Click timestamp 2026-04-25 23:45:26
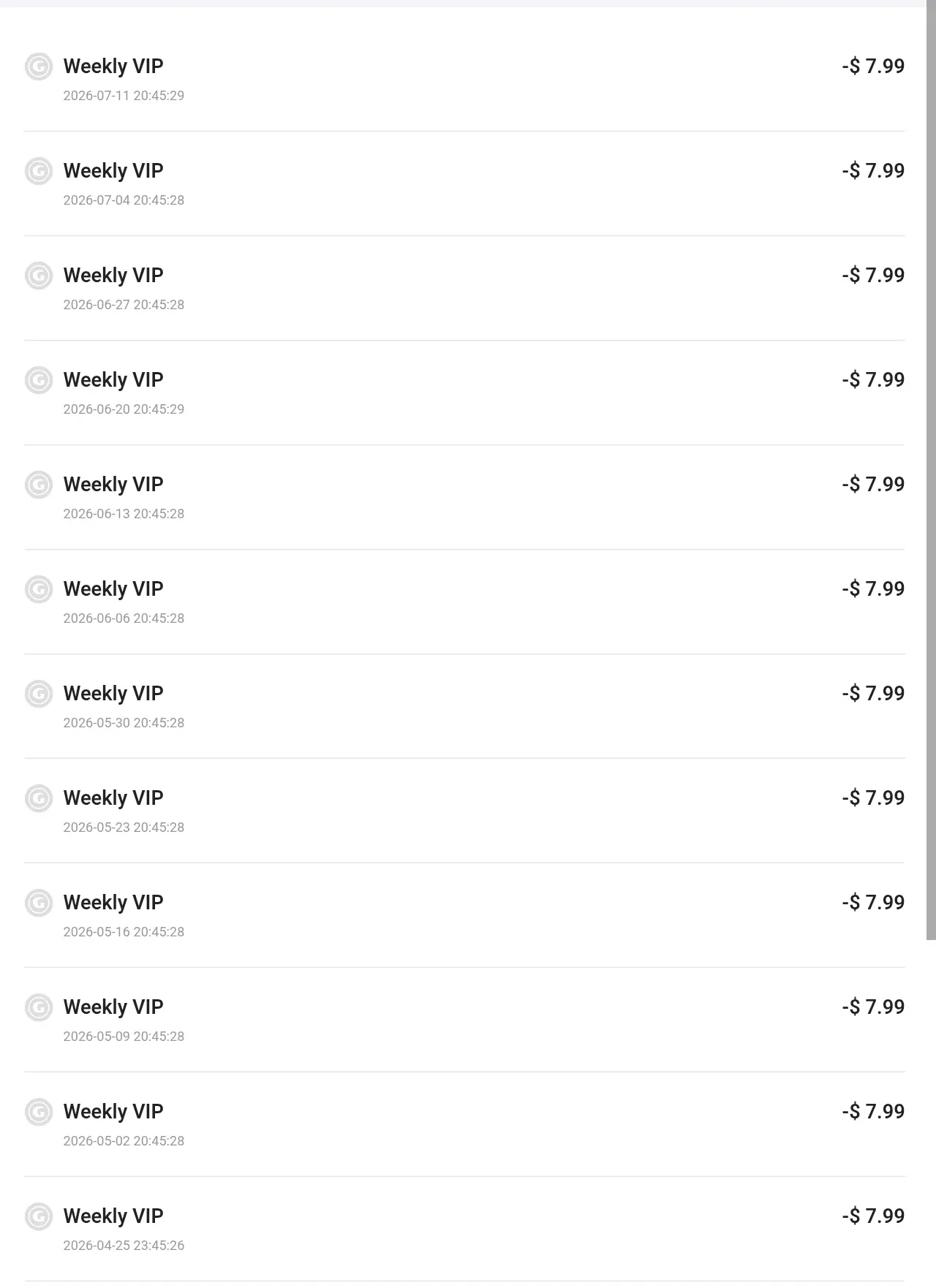 tap(124, 1245)
